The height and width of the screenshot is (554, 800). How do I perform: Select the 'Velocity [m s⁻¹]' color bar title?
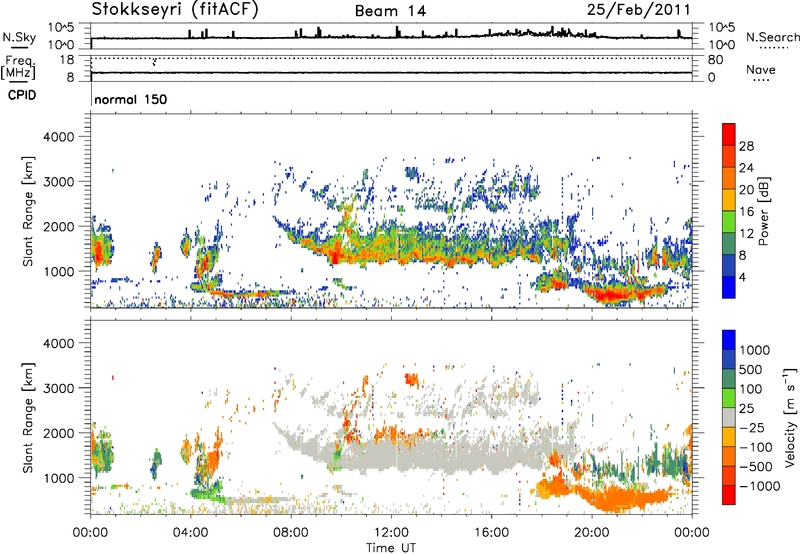point(790,417)
